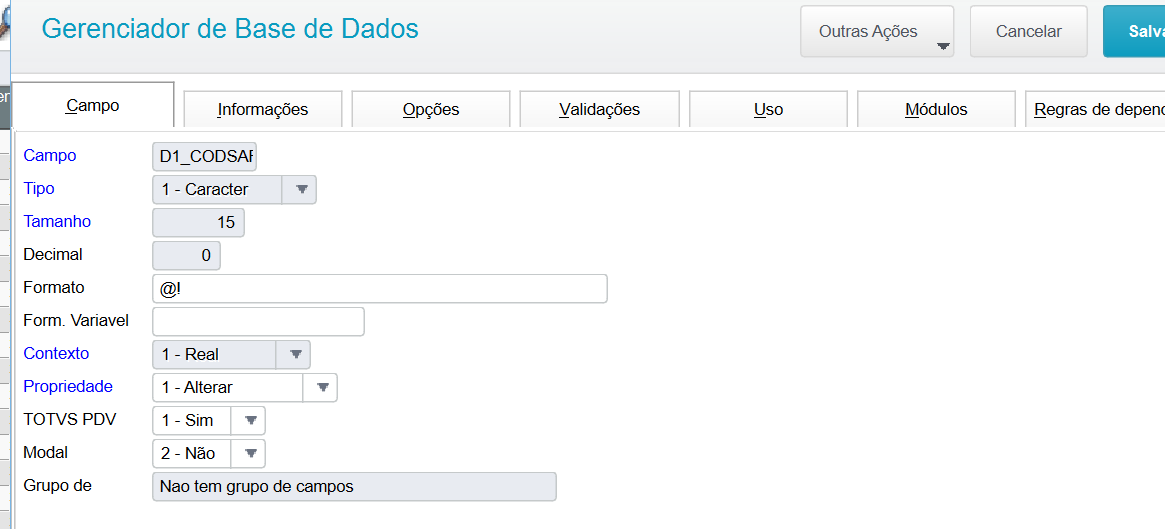The height and width of the screenshot is (529, 1165).
Task: Click the Form. Variavel input field
Action: point(259,322)
